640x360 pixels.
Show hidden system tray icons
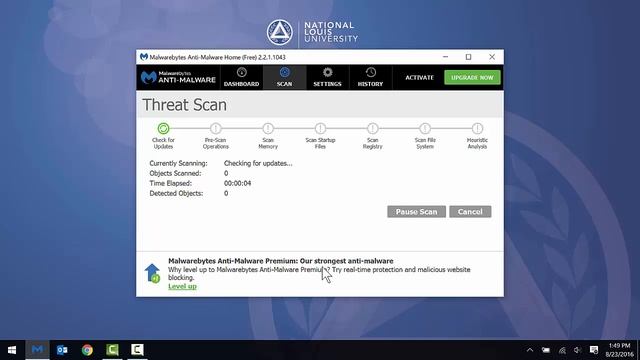[x=530, y=350]
